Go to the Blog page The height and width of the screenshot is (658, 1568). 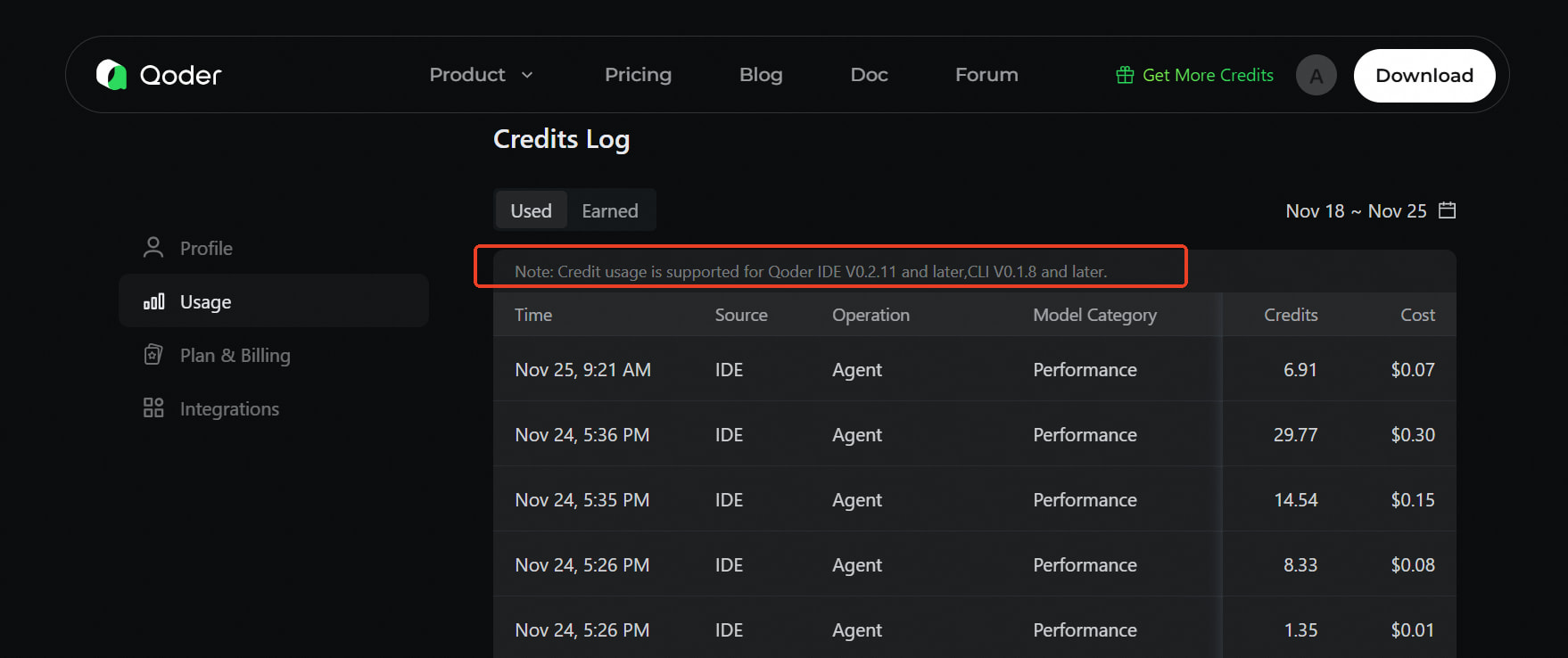click(761, 75)
